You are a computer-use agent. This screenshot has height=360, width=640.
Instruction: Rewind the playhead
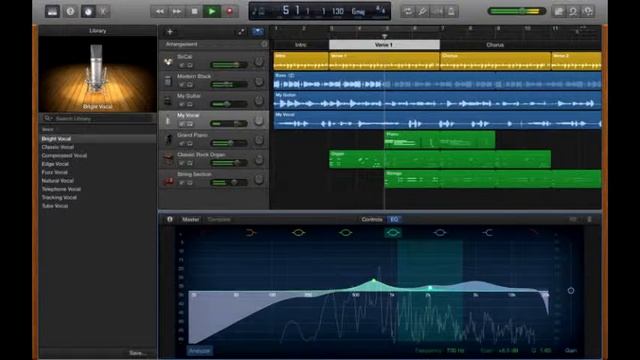[160, 11]
